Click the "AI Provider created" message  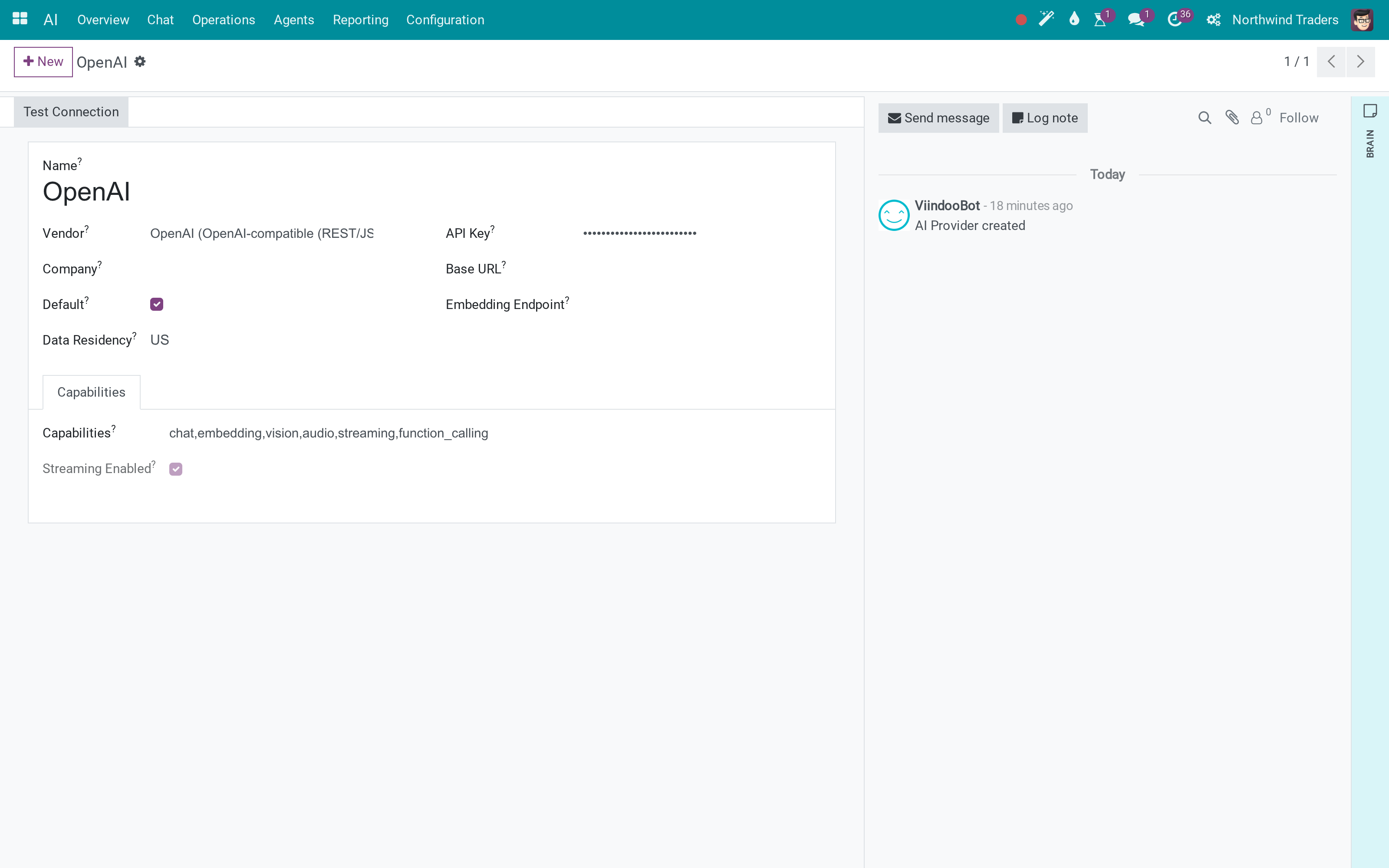pyautogui.click(x=970, y=226)
